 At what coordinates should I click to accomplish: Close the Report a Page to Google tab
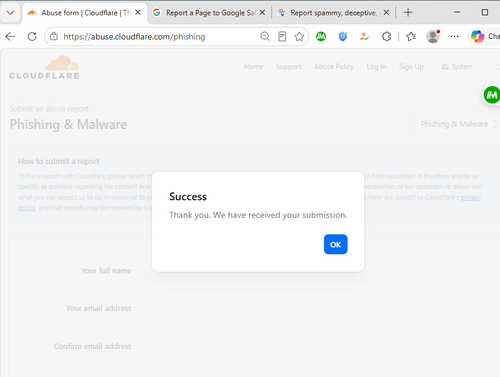pos(262,13)
